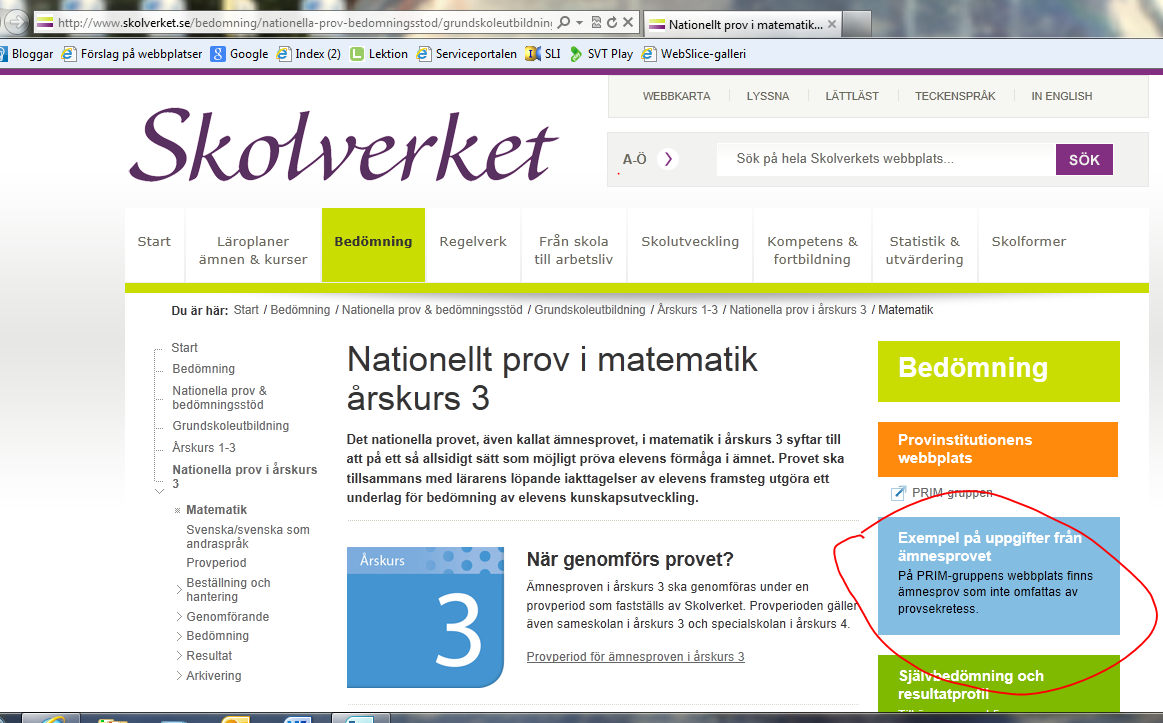Open Grundskoleutbildning in the sidebar tree
The image size is (1163, 723).
pyautogui.click(x=231, y=426)
